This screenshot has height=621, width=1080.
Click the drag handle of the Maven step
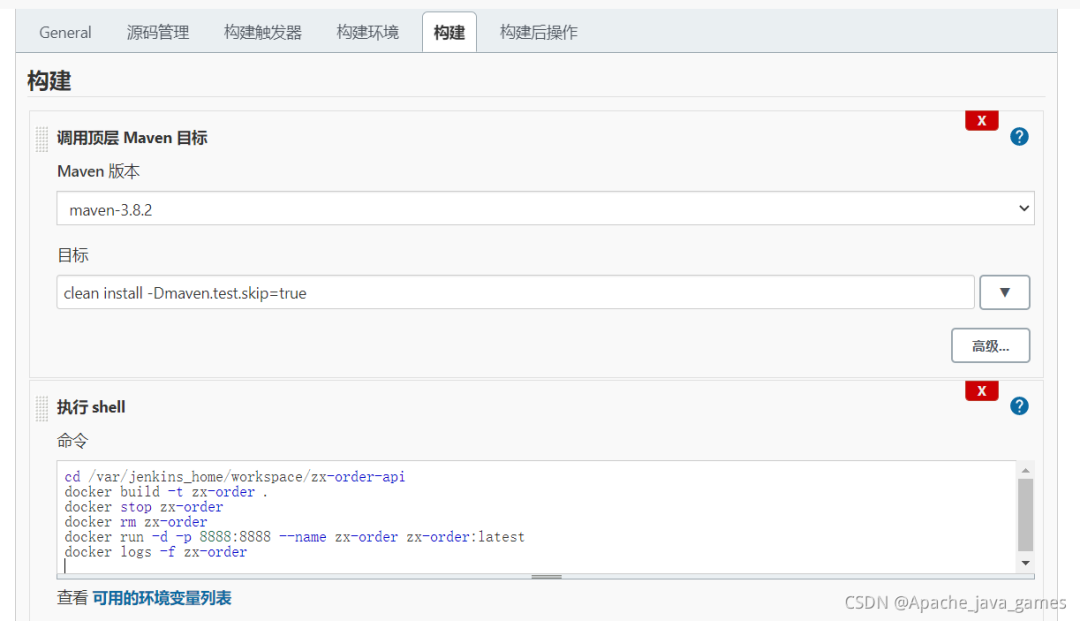pyautogui.click(x=41, y=137)
